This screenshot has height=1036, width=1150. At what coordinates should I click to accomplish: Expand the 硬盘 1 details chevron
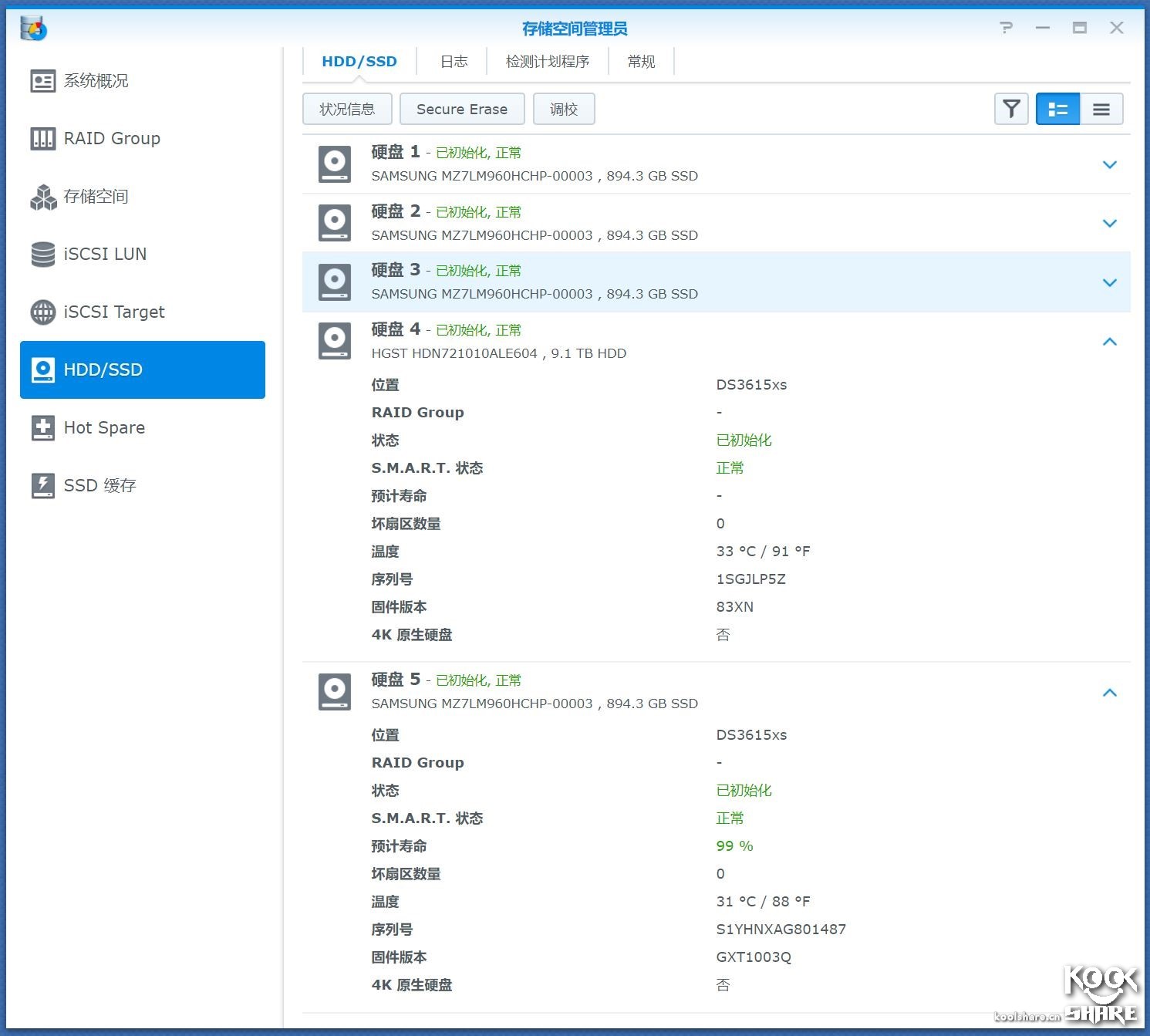[1110, 164]
